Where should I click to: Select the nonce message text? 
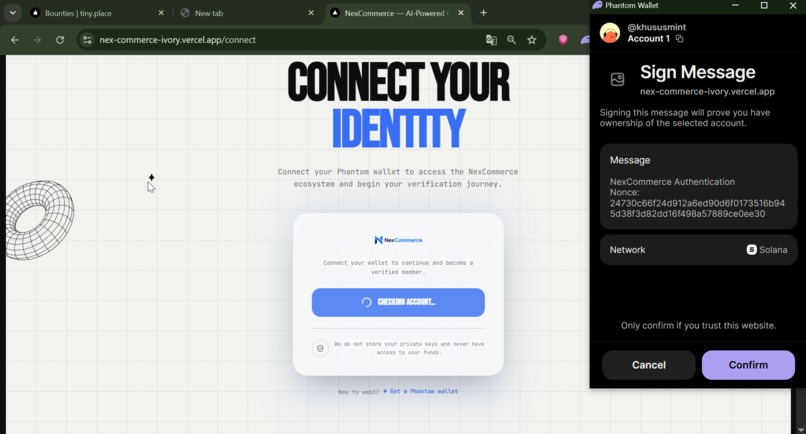[x=697, y=208]
